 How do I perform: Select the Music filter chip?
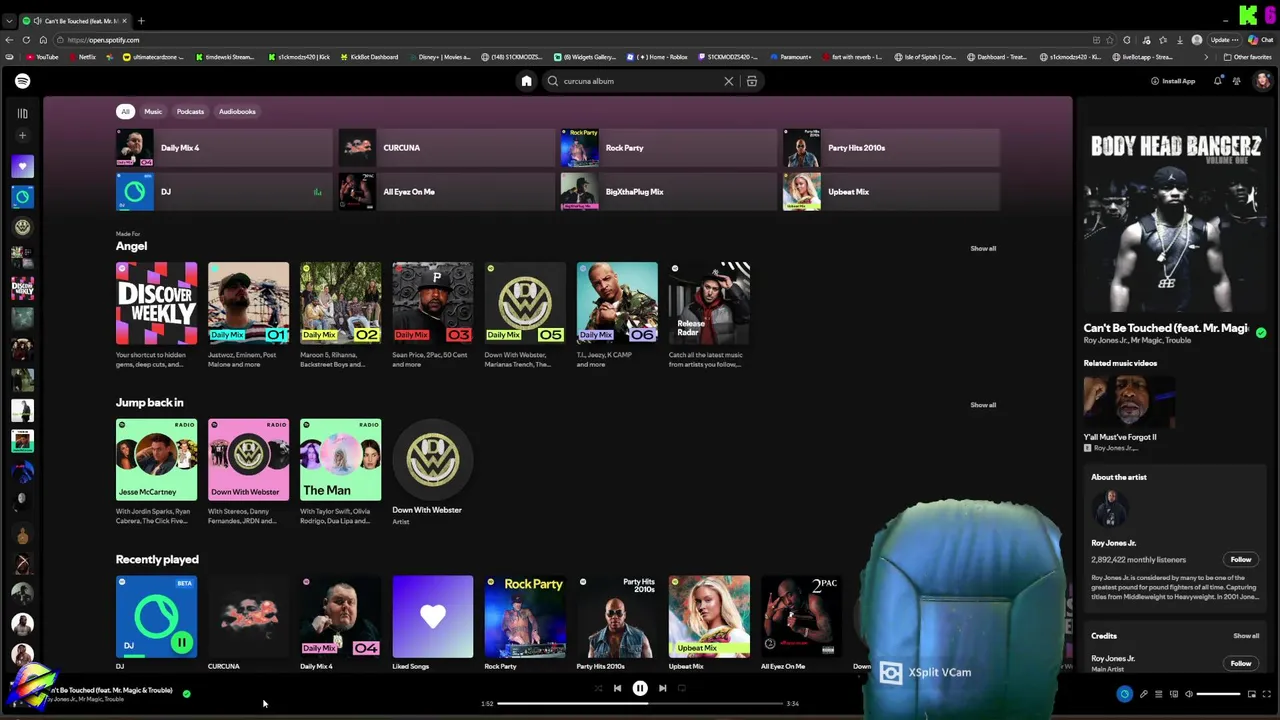pyautogui.click(x=153, y=111)
